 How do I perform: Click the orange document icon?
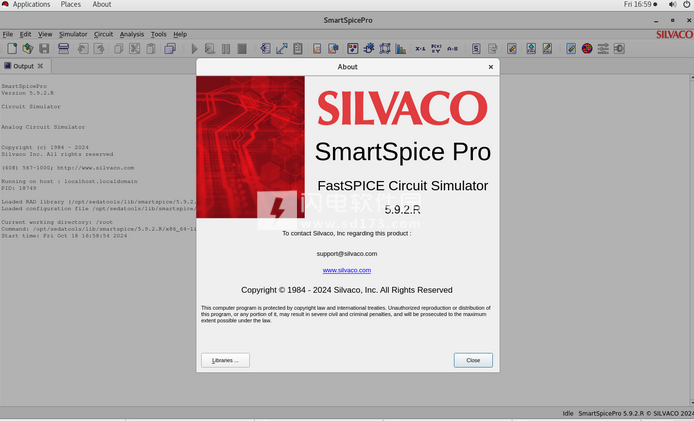click(x=317, y=49)
